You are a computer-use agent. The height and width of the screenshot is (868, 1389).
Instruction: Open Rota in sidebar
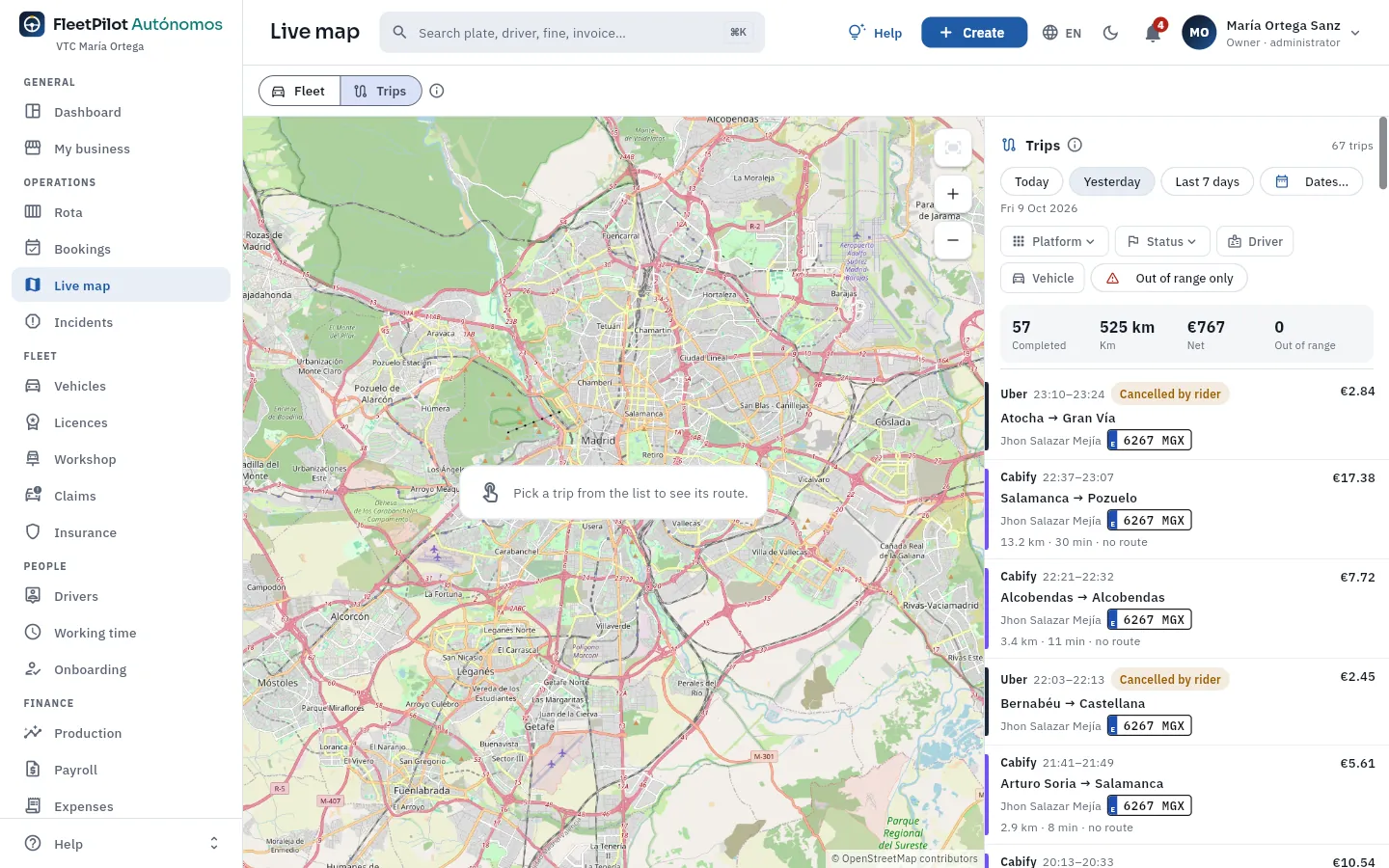[x=121, y=212]
